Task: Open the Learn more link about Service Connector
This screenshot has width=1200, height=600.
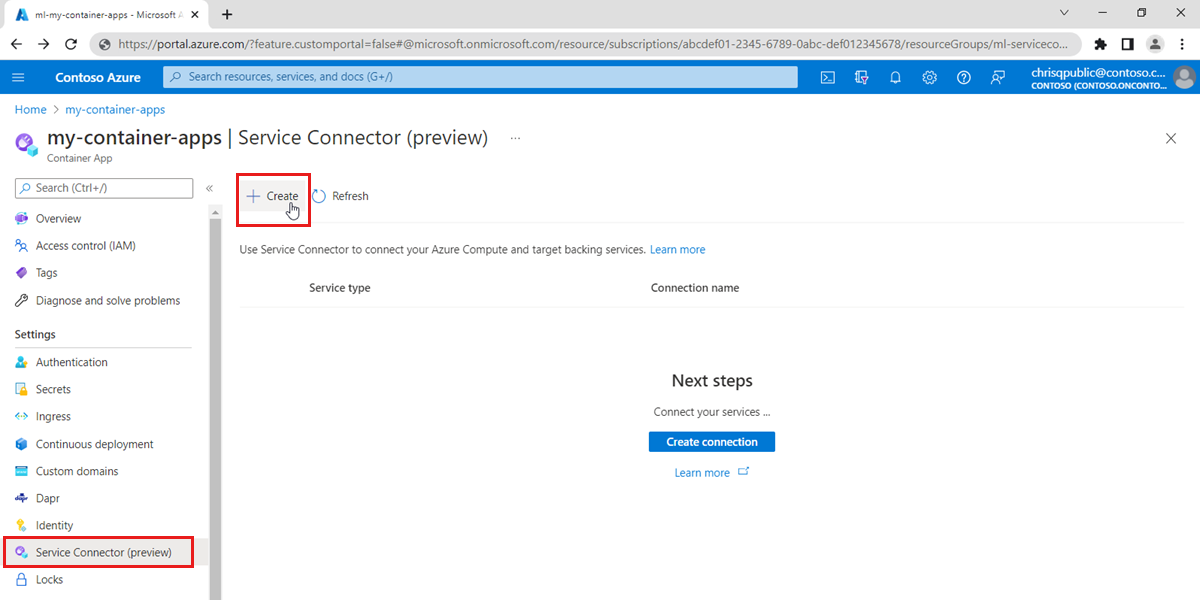Action: [x=677, y=249]
